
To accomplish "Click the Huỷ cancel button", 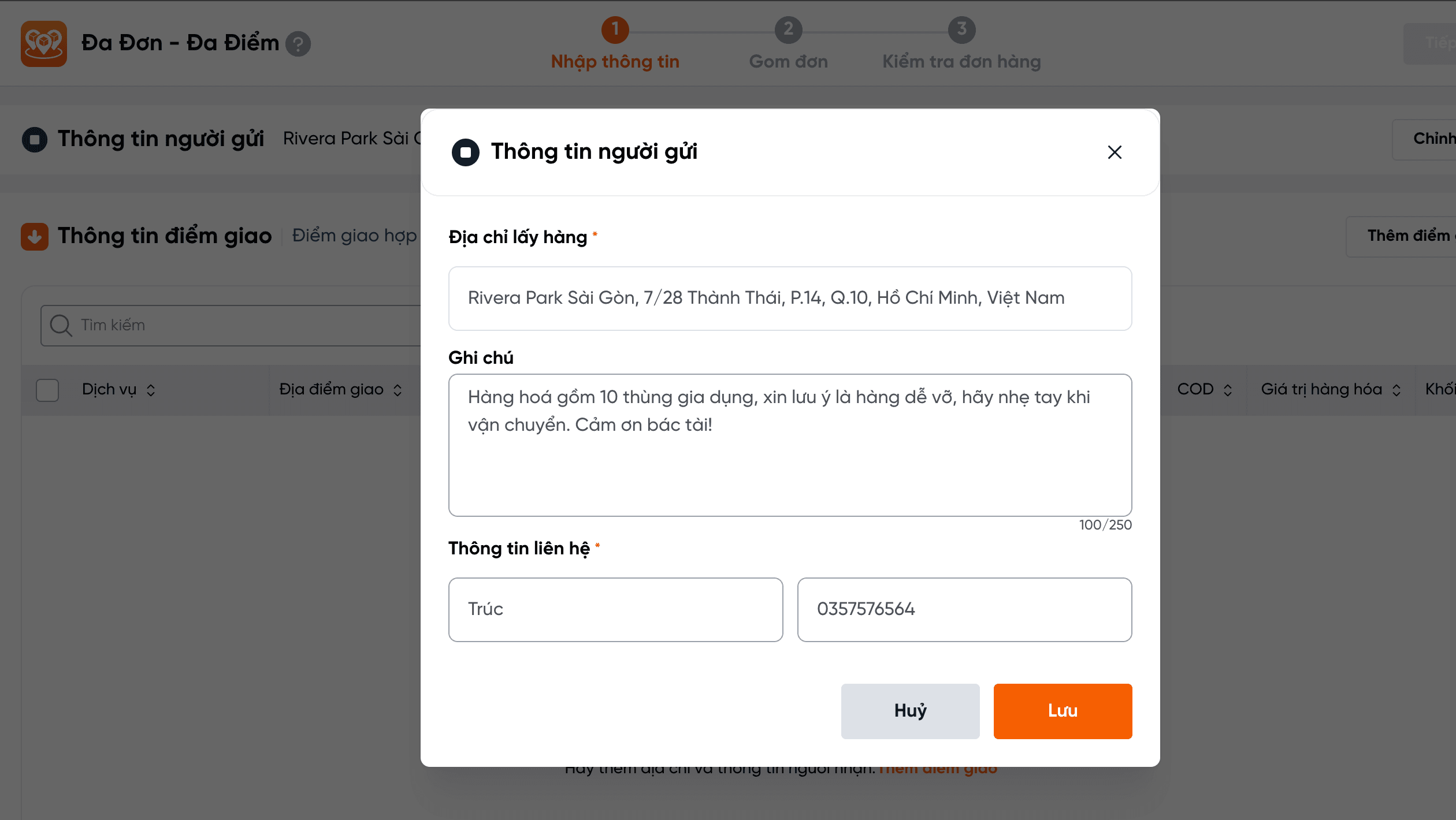I will click(x=910, y=711).
